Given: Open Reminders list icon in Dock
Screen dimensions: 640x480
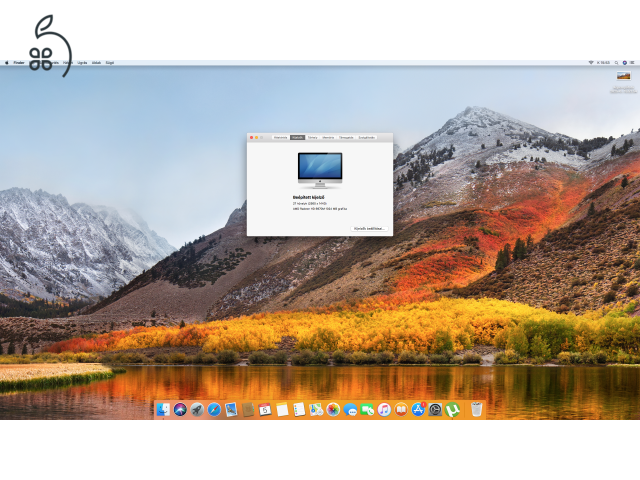Looking at the screenshot, I should [299, 409].
